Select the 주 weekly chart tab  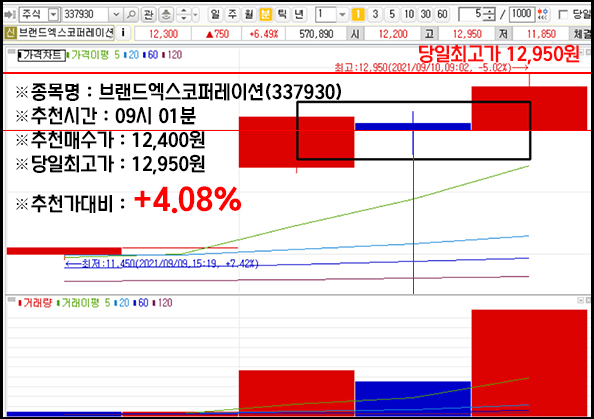click(232, 15)
